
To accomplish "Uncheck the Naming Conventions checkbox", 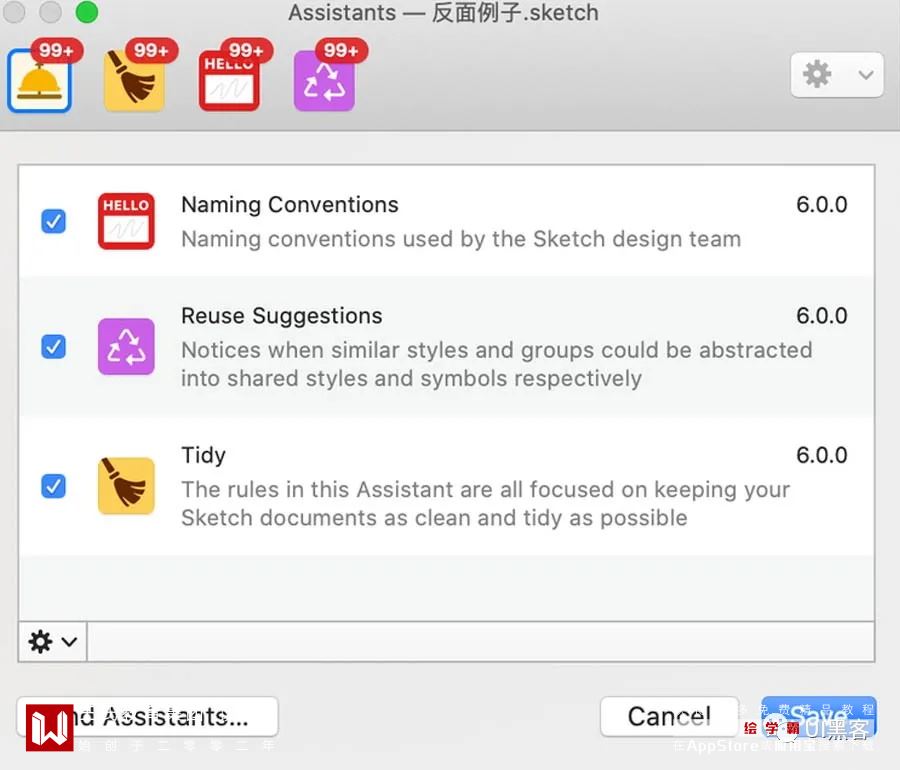I will tap(53, 221).
